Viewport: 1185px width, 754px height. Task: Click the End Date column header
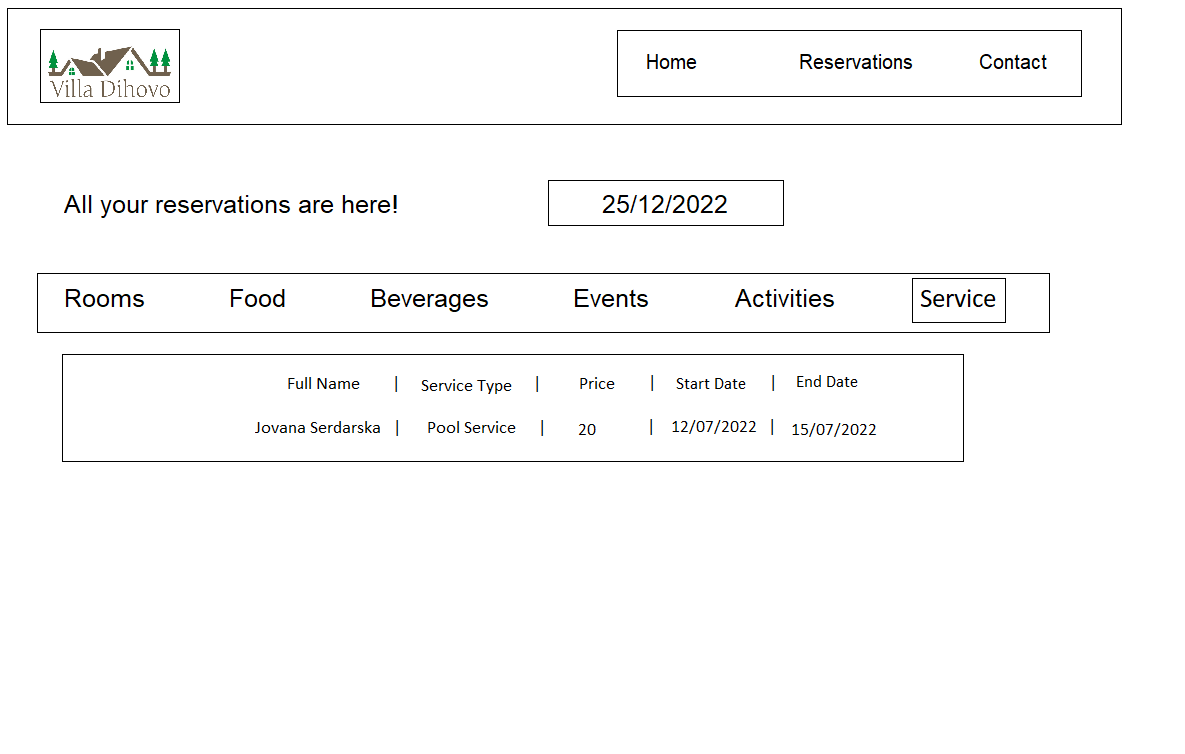pyautogui.click(x=826, y=382)
